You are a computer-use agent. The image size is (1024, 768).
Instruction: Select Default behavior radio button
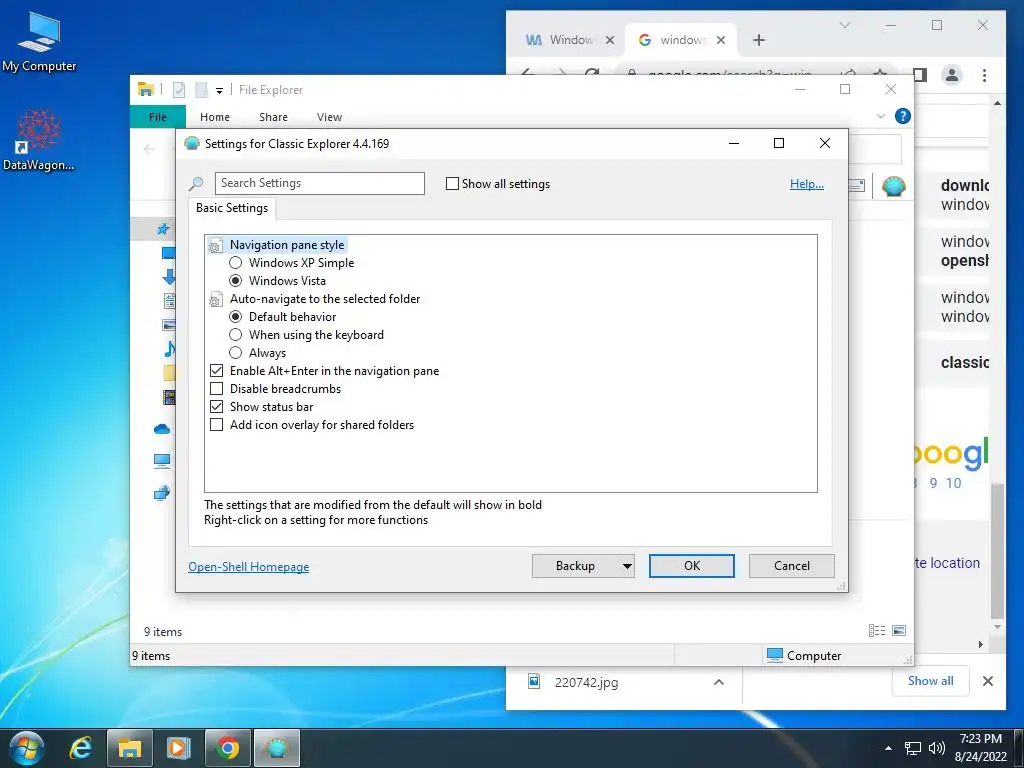[236, 317]
